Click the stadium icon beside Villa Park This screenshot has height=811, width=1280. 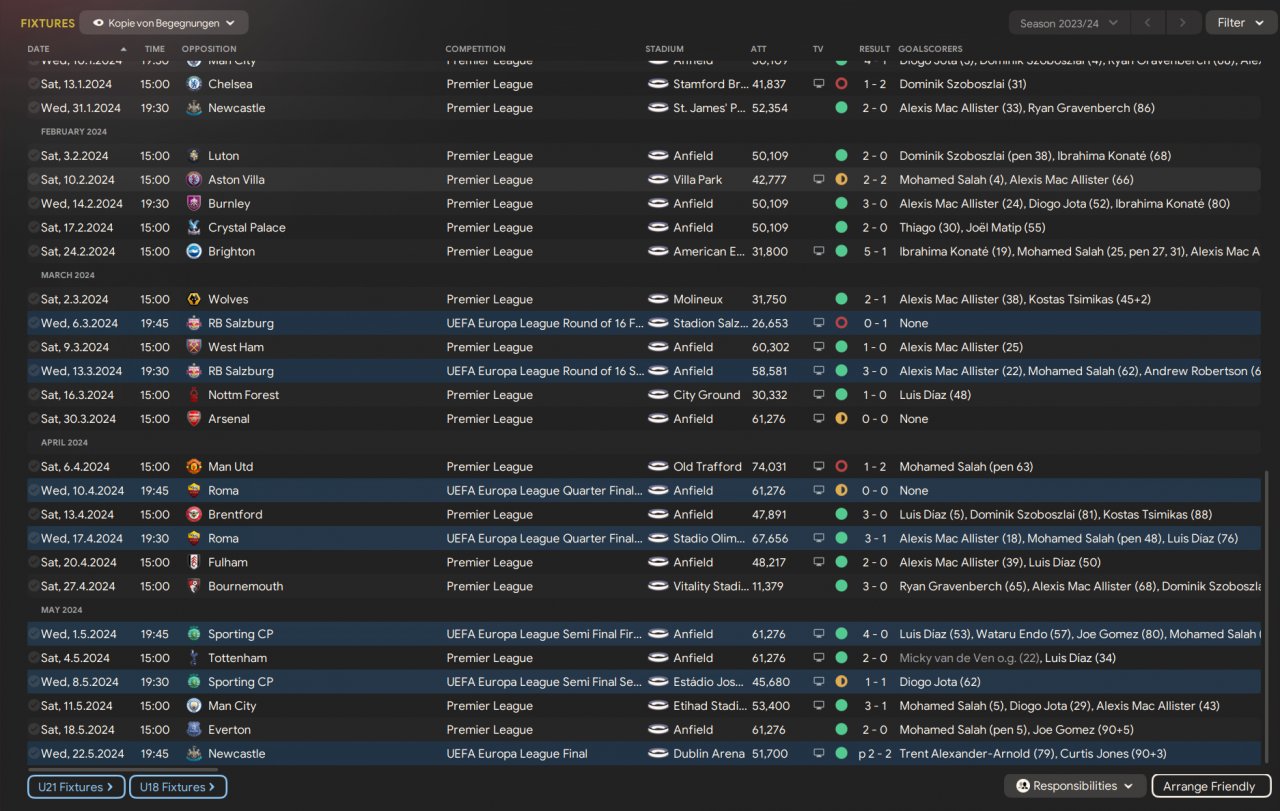pos(658,180)
